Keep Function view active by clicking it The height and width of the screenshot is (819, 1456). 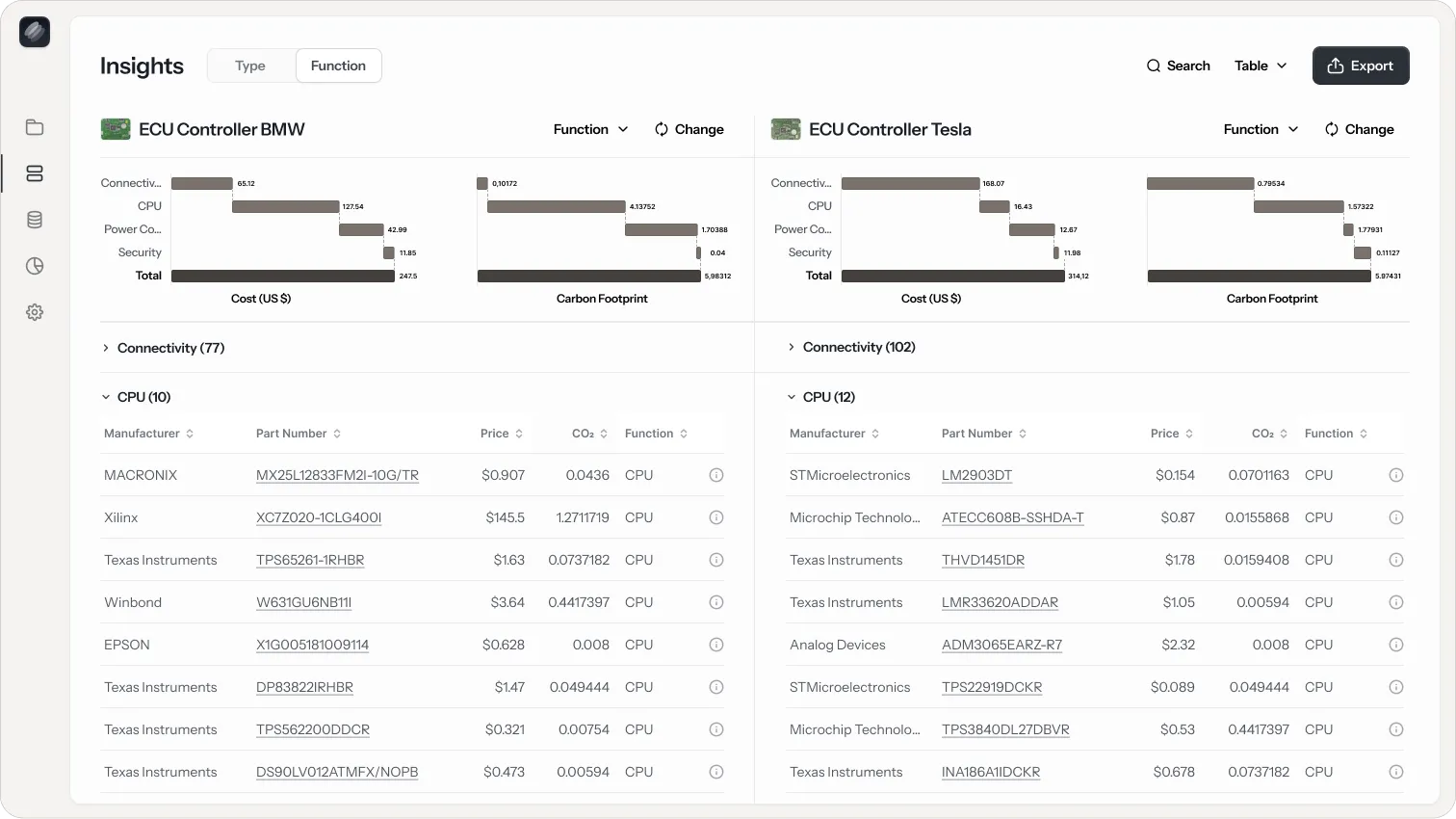click(x=338, y=66)
